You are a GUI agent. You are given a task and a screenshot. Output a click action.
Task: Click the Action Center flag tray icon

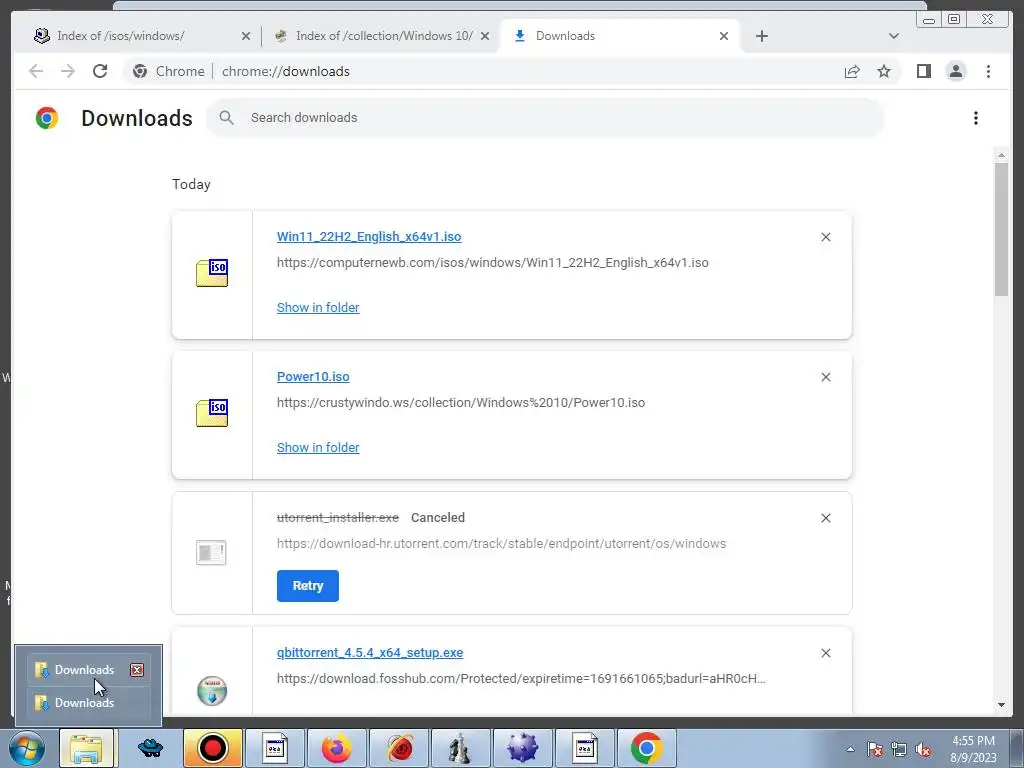coord(875,750)
